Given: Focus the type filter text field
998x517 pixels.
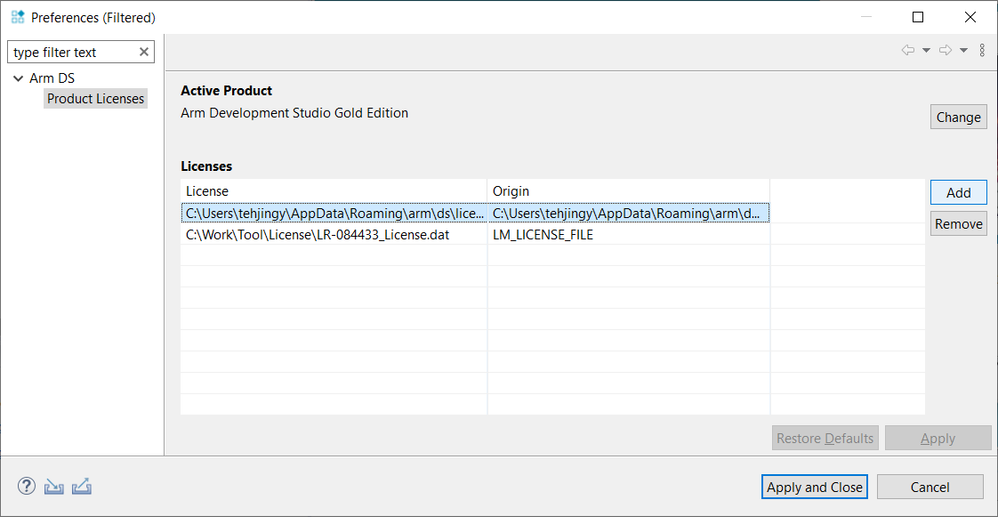Looking at the screenshot, I should (70, 52).
